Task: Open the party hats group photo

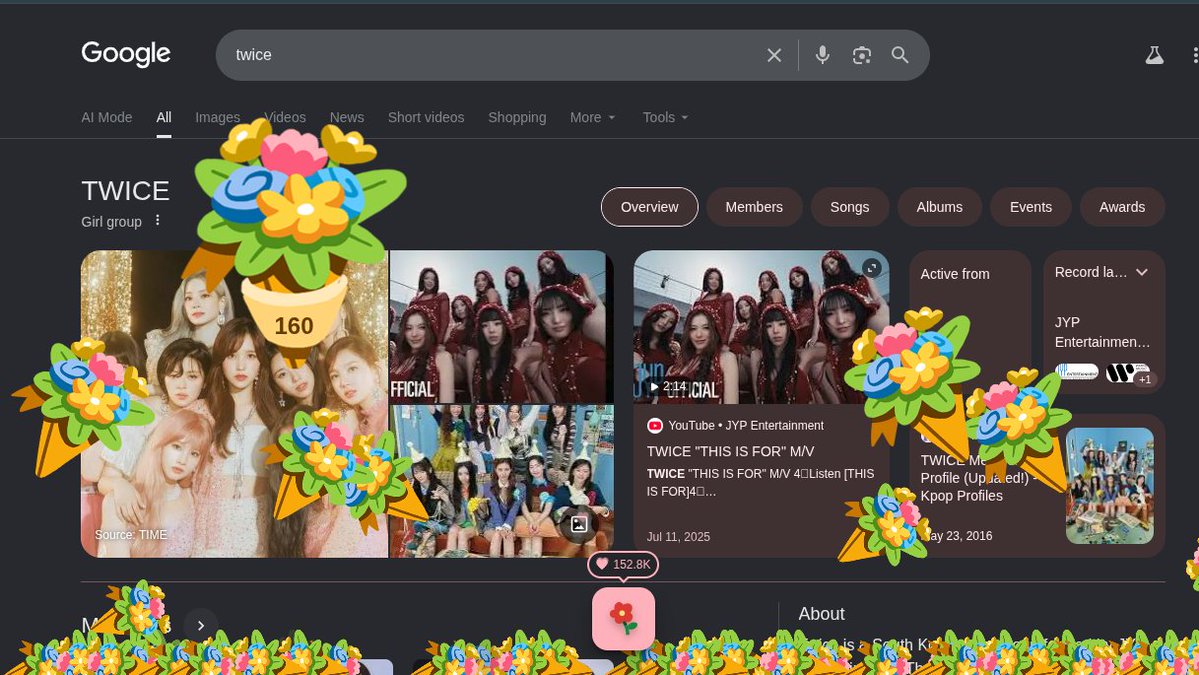Action: pyautogui.click(x=501, y=481)
